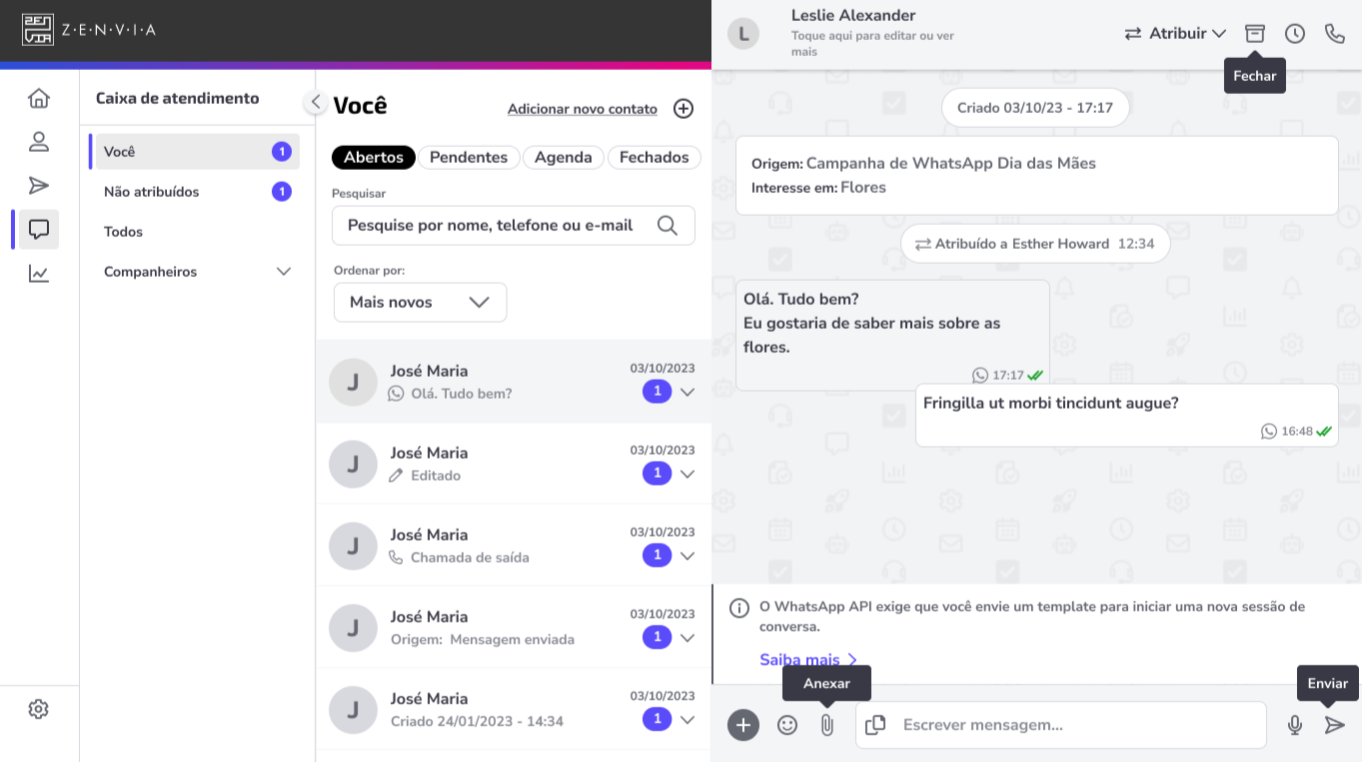Open the Mais novos sort dropdown
Screen dimensions: 1362x762
420,302
